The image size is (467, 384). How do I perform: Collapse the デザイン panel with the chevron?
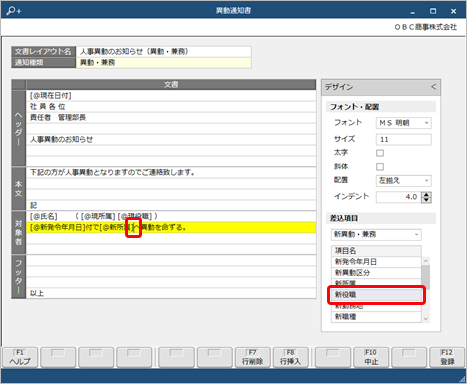tap(433, 87)
